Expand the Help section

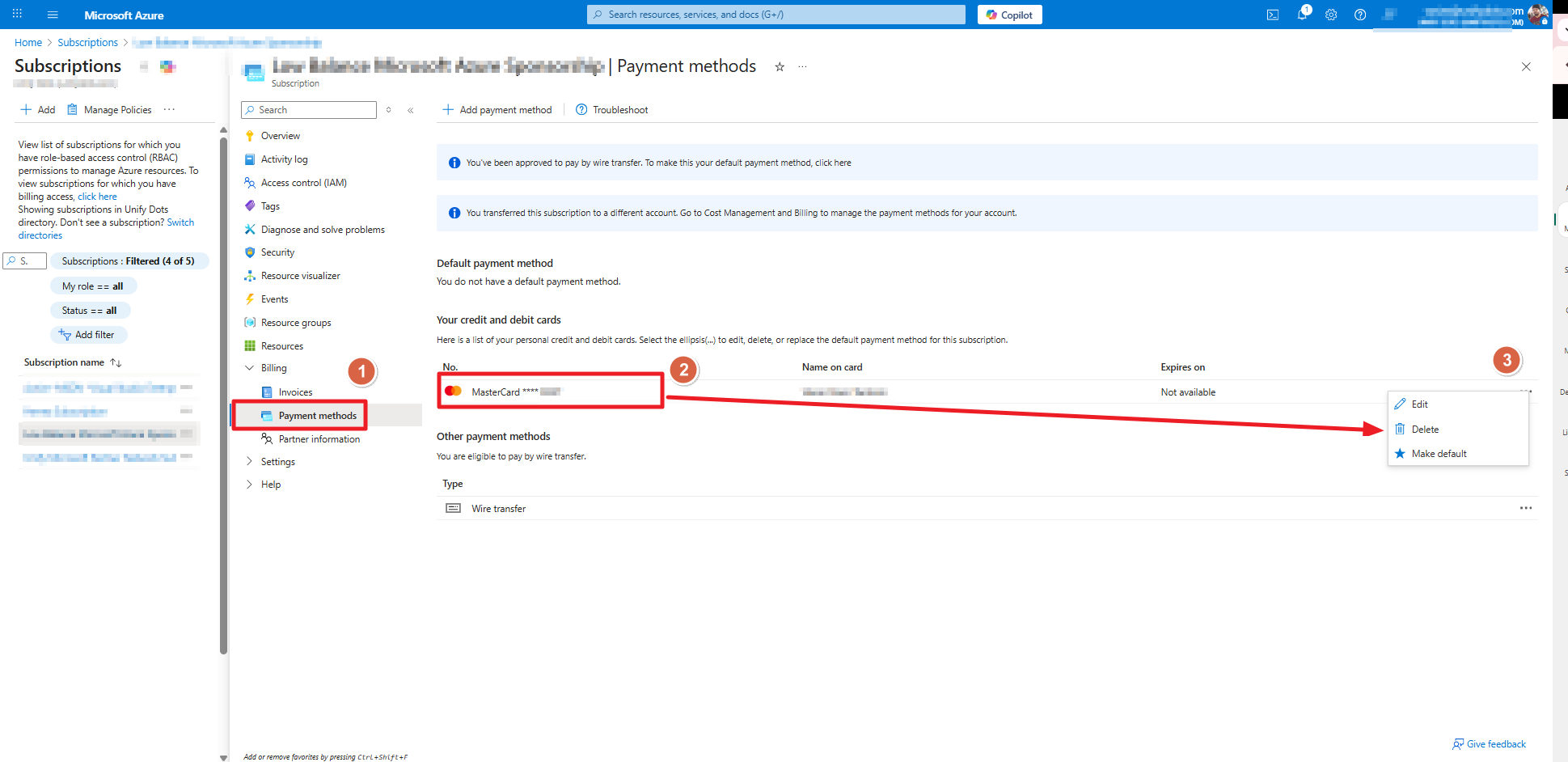(249, 484)
